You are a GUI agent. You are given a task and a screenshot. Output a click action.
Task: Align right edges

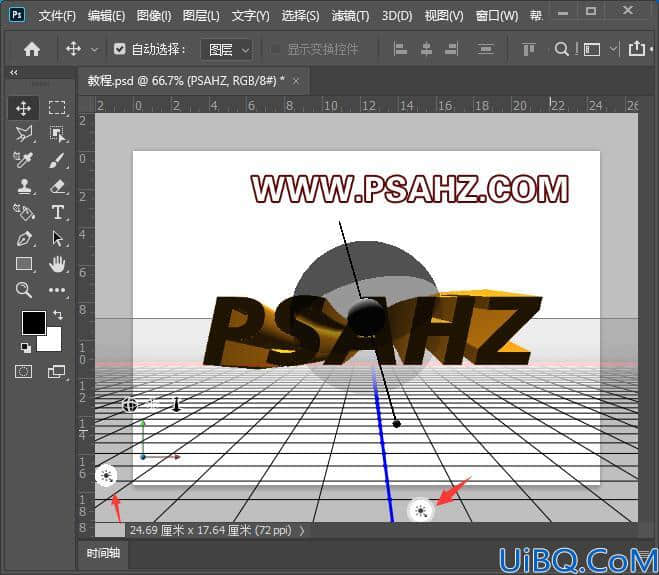pos(451,49)
